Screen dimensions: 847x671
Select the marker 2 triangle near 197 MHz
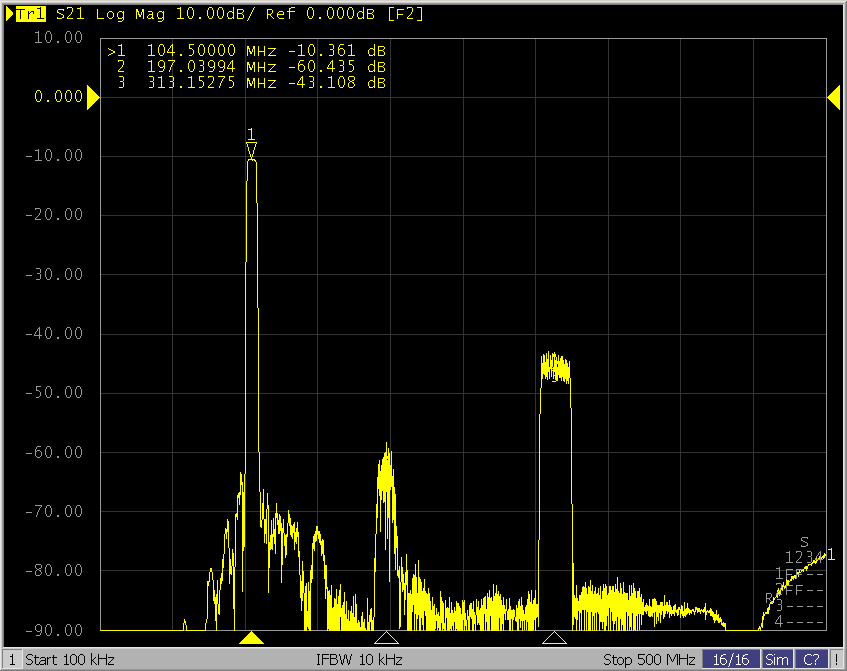click(x=386, y=637)
